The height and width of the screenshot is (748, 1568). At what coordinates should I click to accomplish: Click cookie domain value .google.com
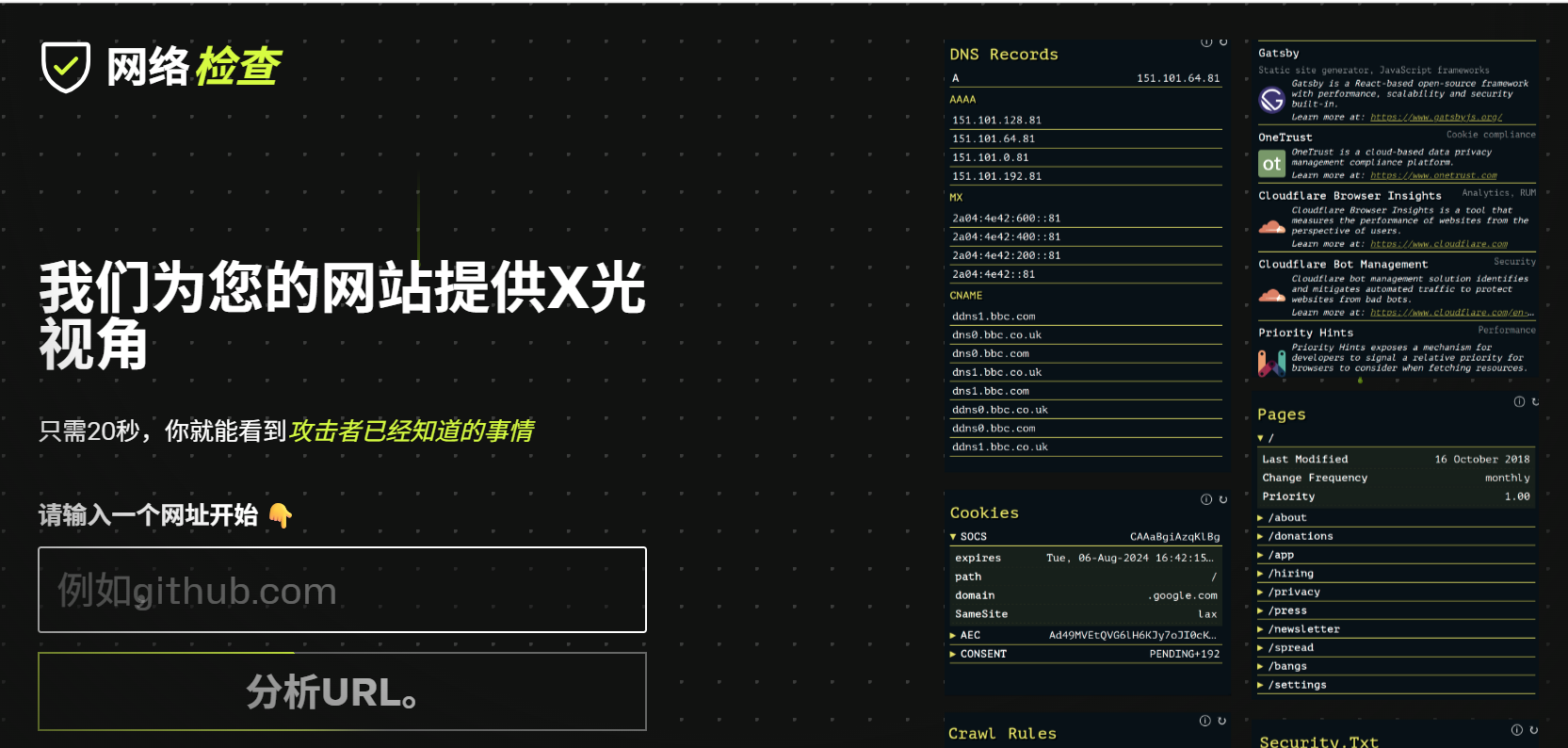tap(1183, 595)
